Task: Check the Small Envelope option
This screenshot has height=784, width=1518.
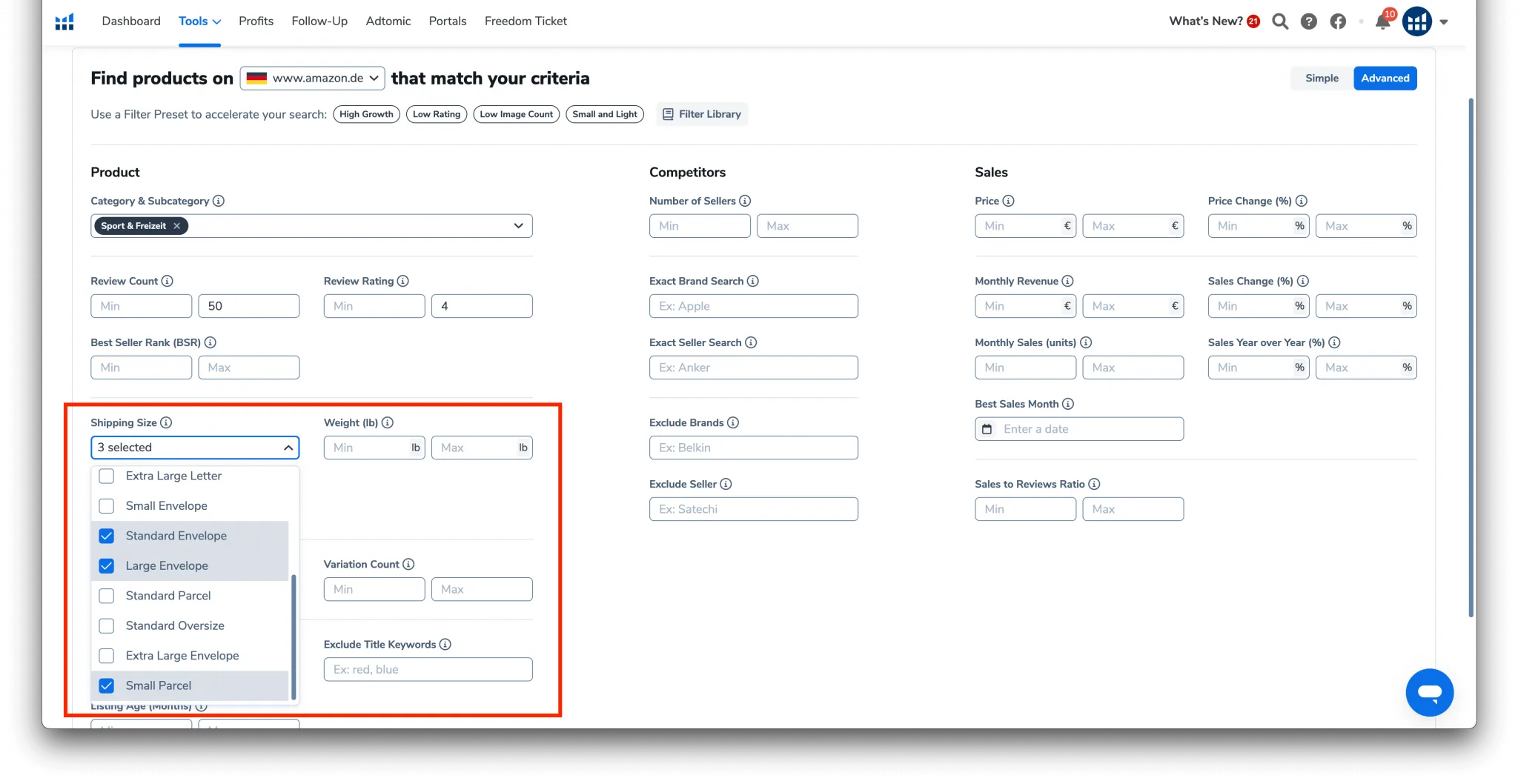Action: coord(107,506)
